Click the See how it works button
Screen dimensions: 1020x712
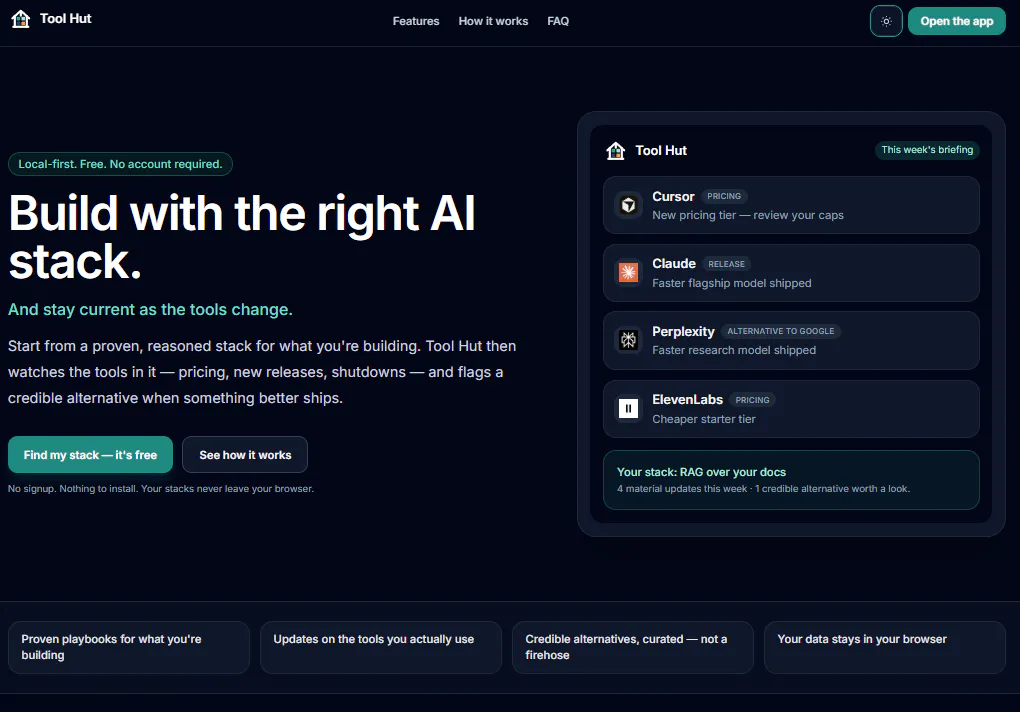point(245,455)
